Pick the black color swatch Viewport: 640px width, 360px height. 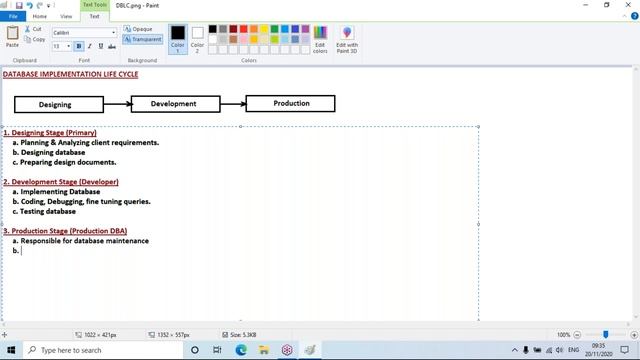tap(213, 29)
